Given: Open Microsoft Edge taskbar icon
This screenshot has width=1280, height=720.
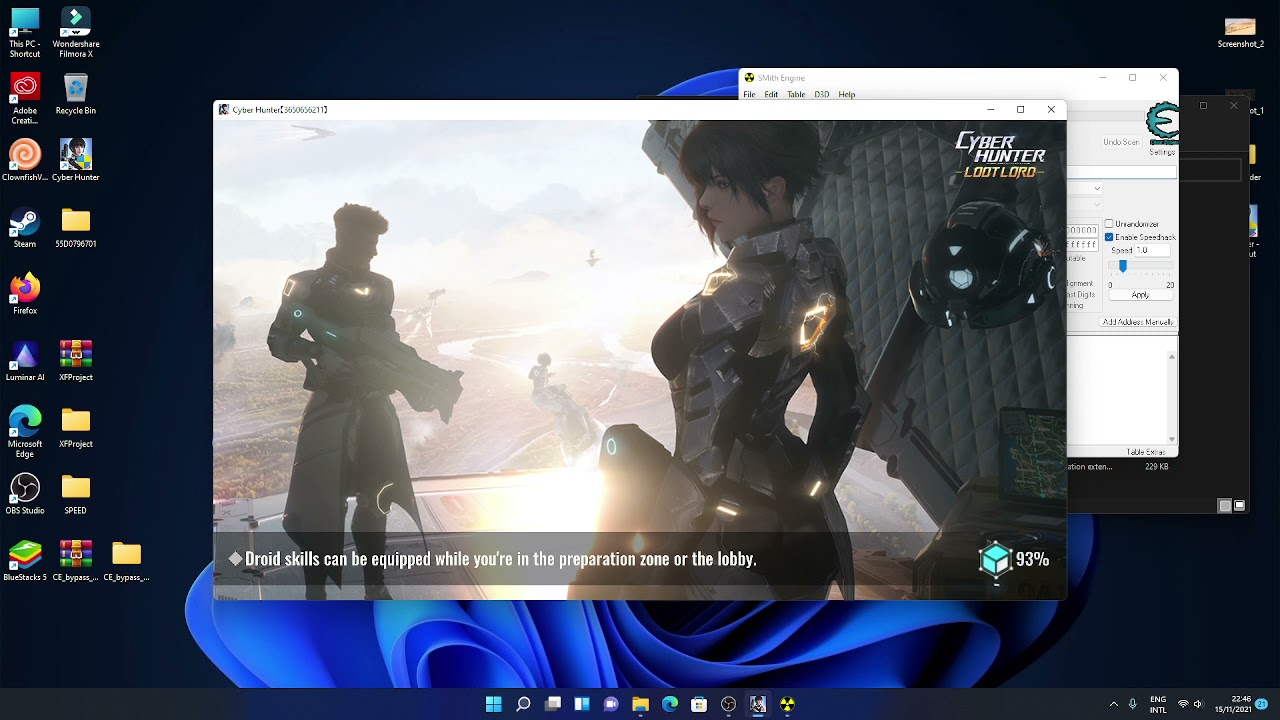Looking at the screenshot, I should pyautogui.click(x=670, y=704).
